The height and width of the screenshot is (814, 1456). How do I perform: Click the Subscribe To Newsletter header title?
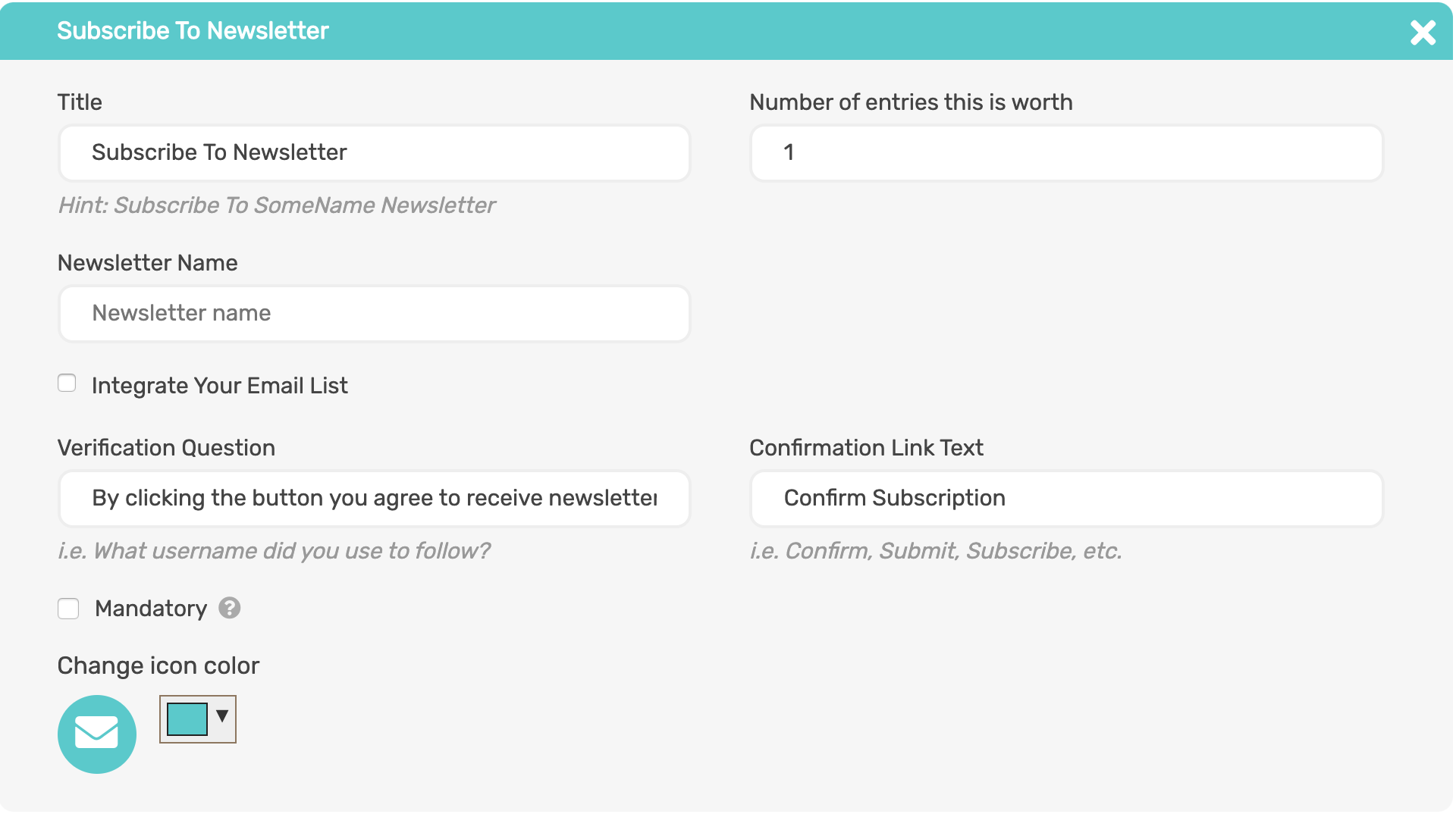point(193,30)
